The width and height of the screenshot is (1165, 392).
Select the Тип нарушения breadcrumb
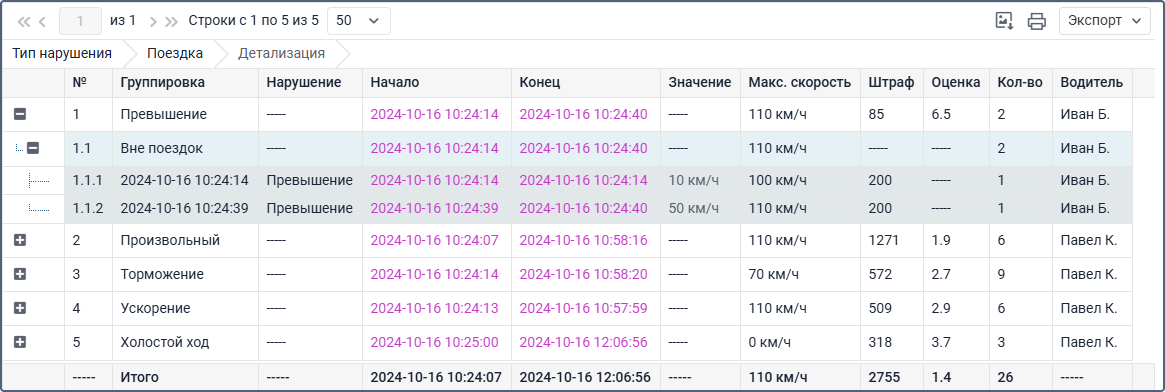[62, 53]
